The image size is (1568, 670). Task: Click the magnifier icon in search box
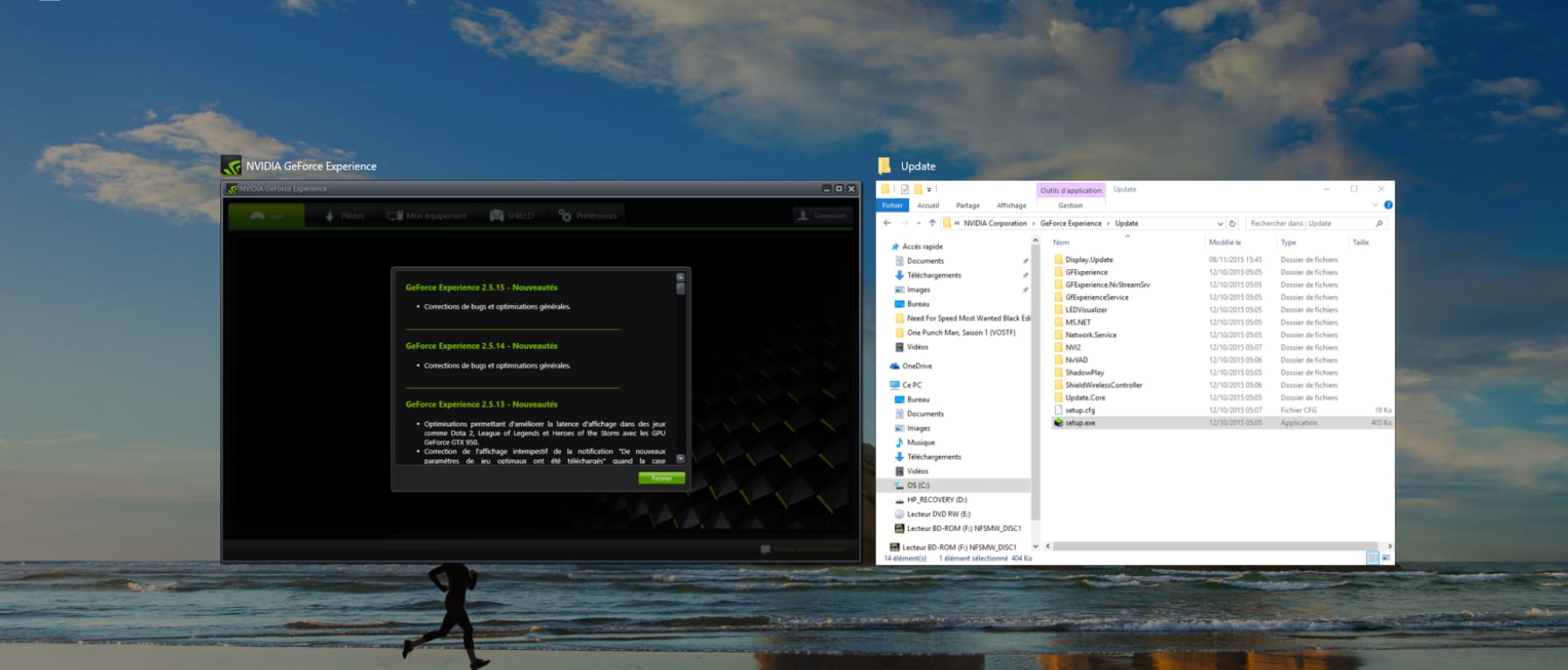tap(1379, 224)
